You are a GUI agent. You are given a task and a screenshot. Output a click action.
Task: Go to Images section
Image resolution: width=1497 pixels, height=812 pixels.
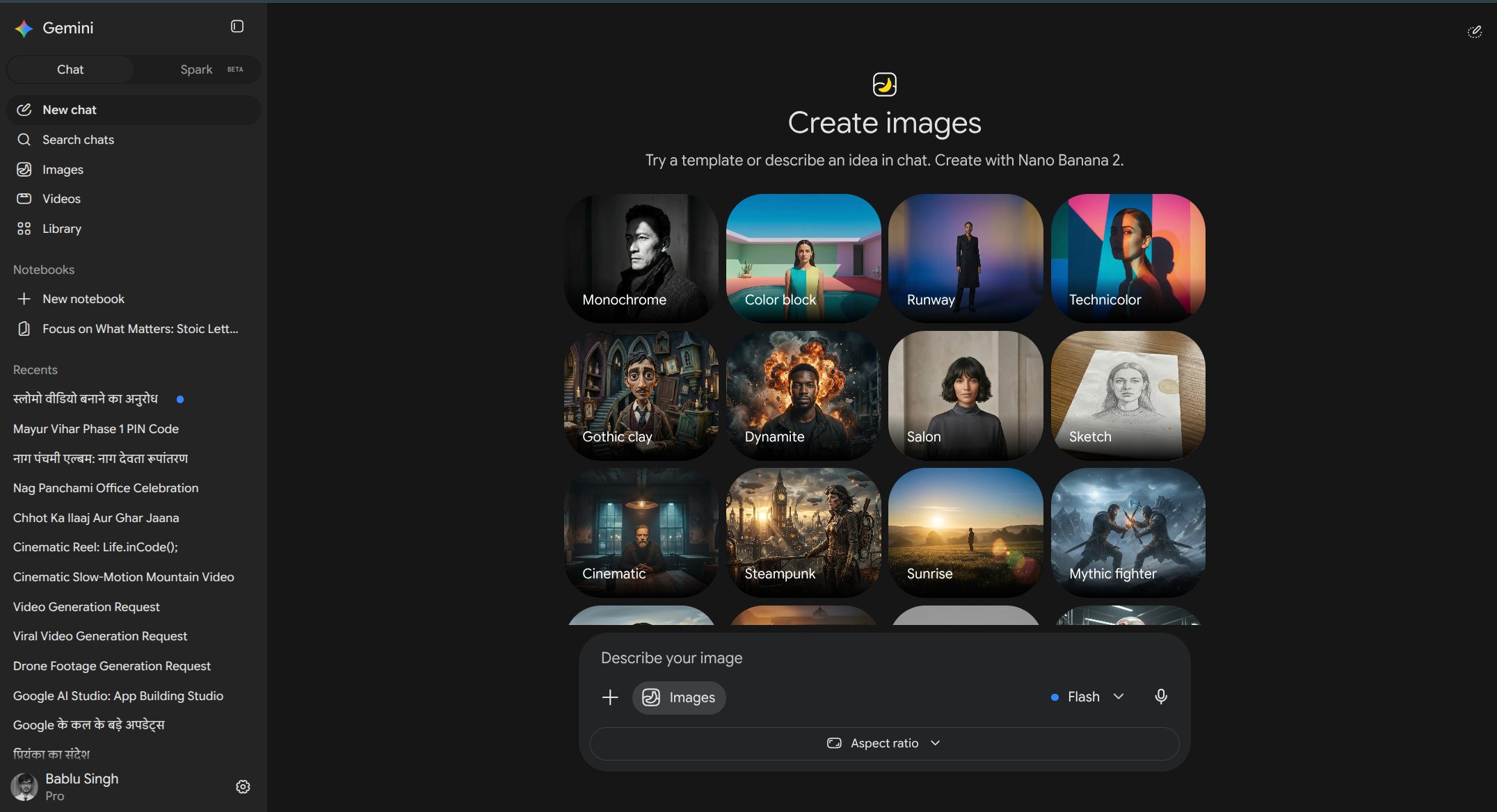point(134,170)
